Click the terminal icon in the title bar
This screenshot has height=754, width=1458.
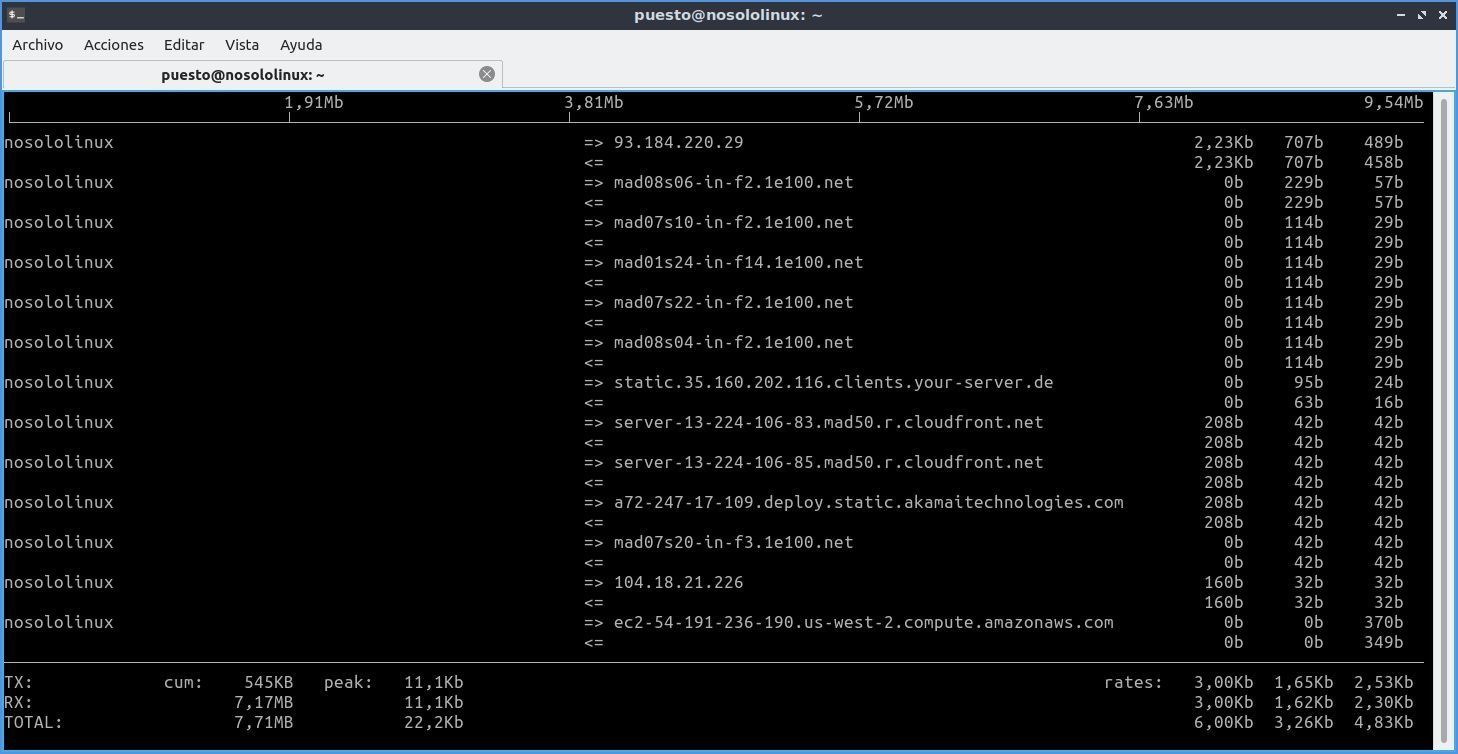[x=16, y=15]
